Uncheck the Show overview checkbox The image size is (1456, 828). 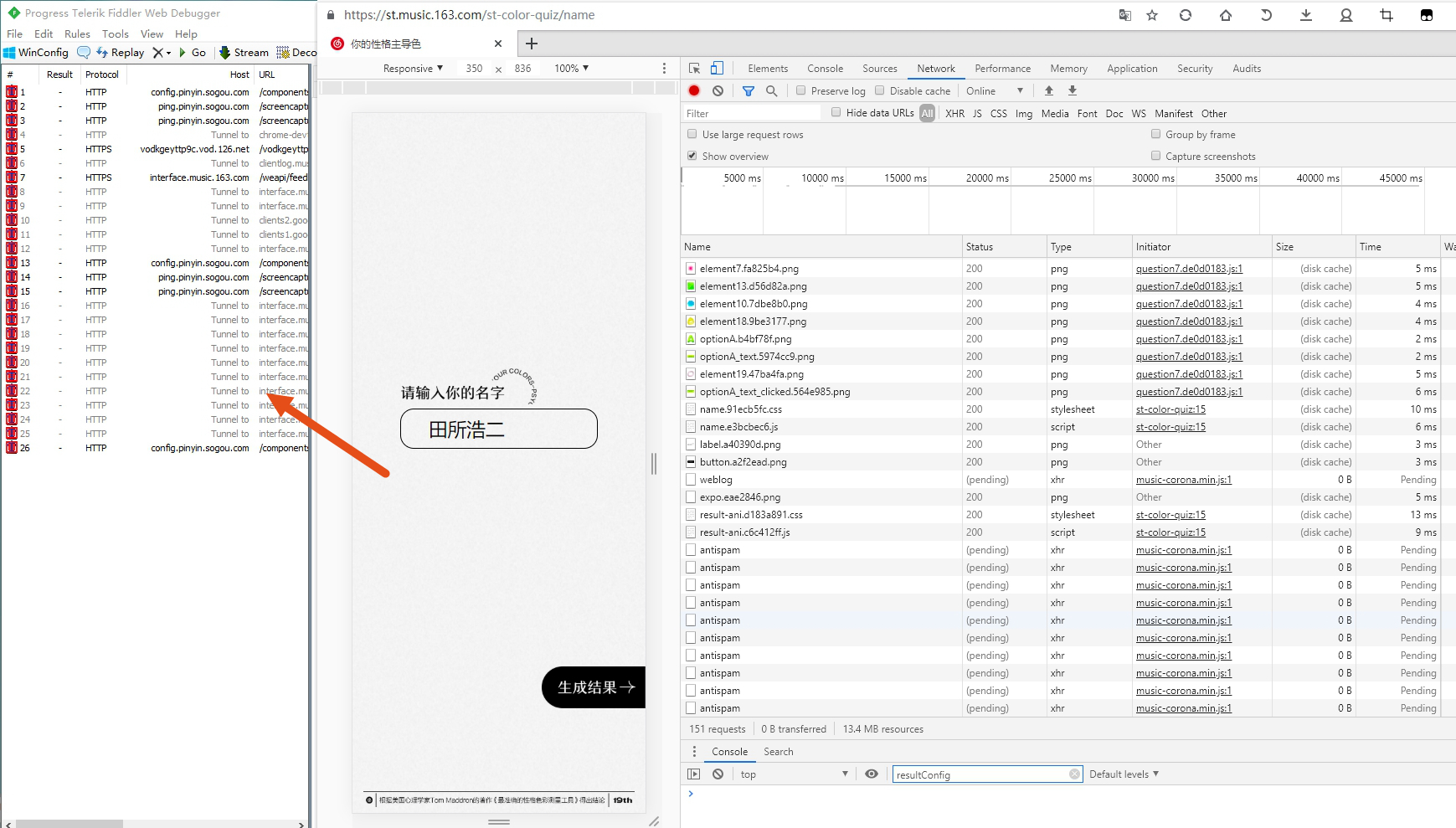pyautogui.click(x=692, y=156)
